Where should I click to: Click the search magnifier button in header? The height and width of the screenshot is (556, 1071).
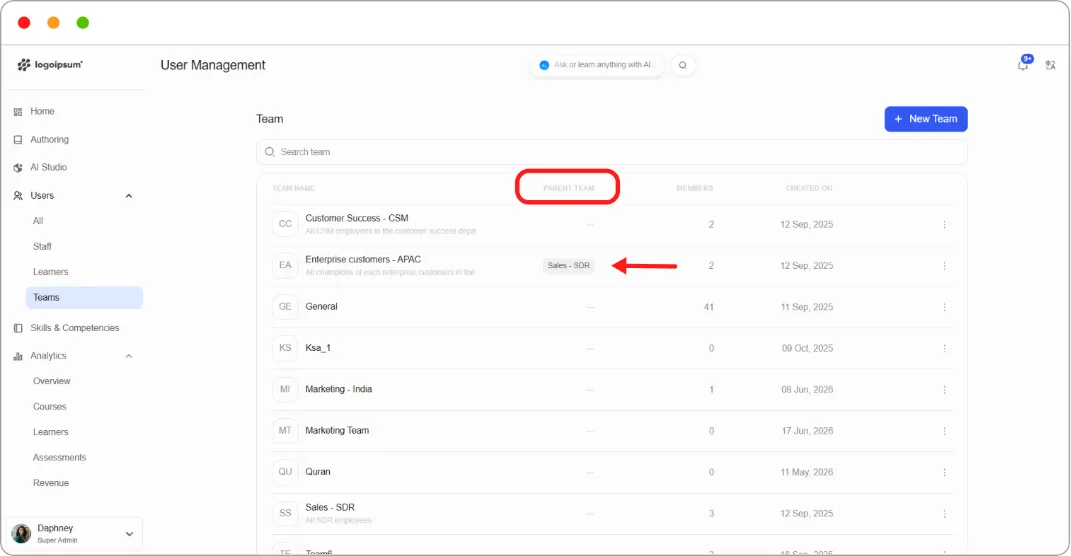tap(682, 65)
